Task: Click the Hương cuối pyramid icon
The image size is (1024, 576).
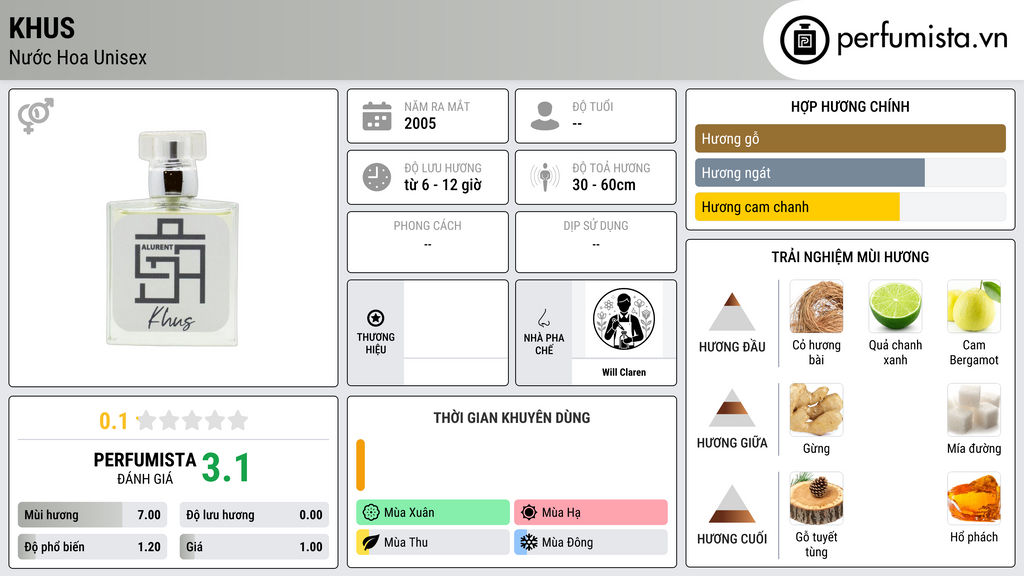Action: (732, 504)
